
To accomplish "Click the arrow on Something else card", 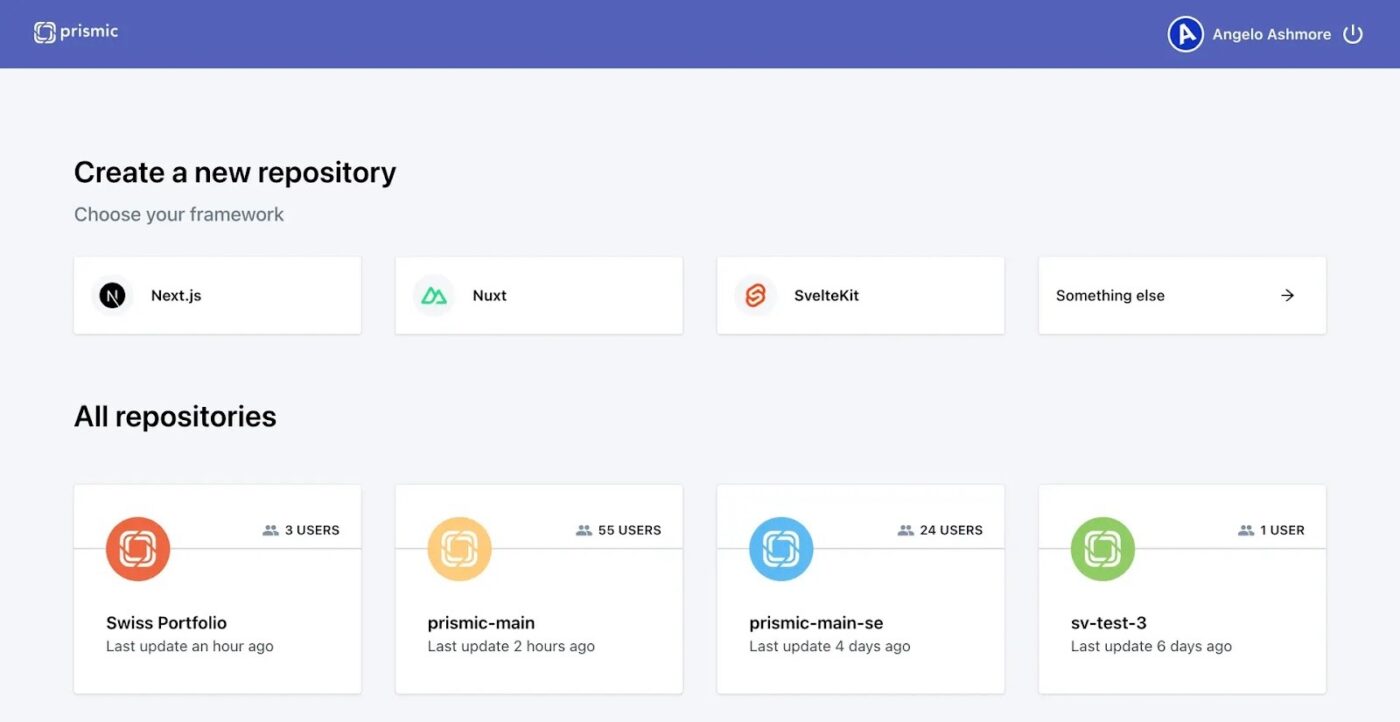I will tap(1287, 295).
